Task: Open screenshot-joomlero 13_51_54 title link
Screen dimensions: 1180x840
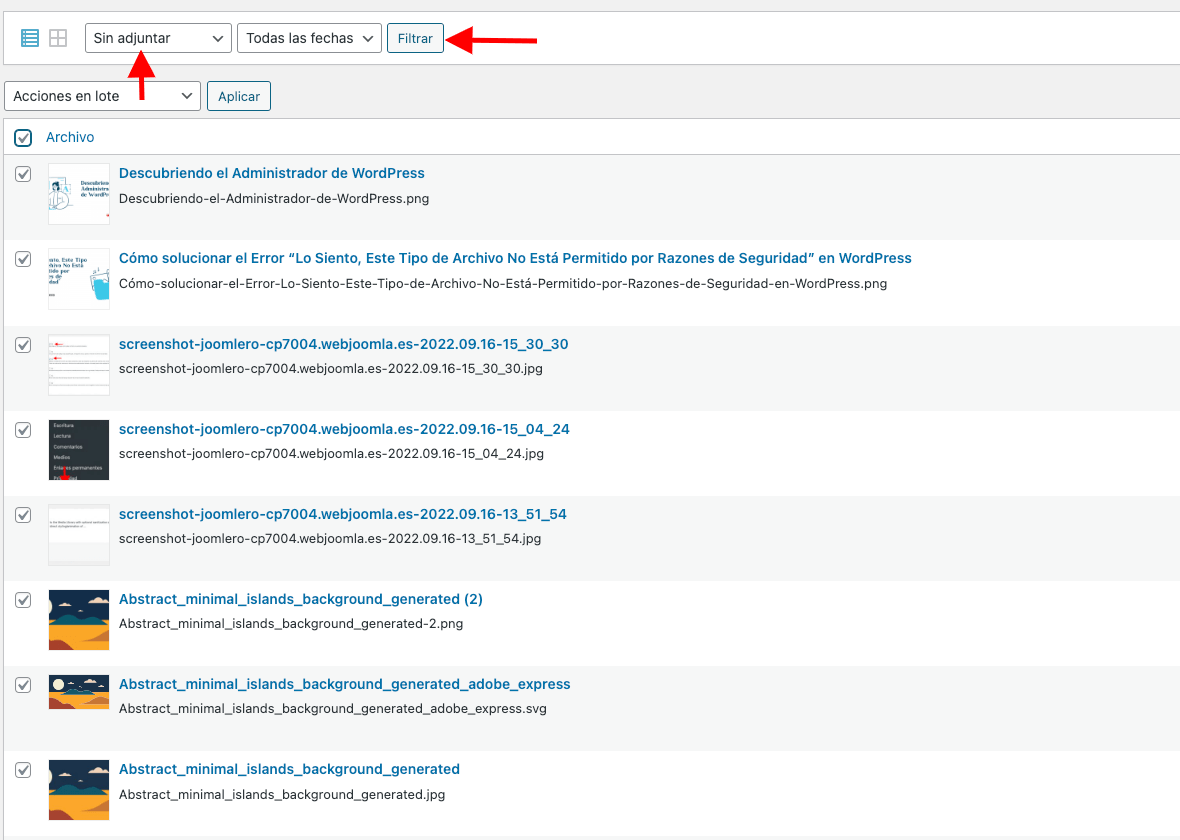Action: pyautogui.click(x=342, y=514)
